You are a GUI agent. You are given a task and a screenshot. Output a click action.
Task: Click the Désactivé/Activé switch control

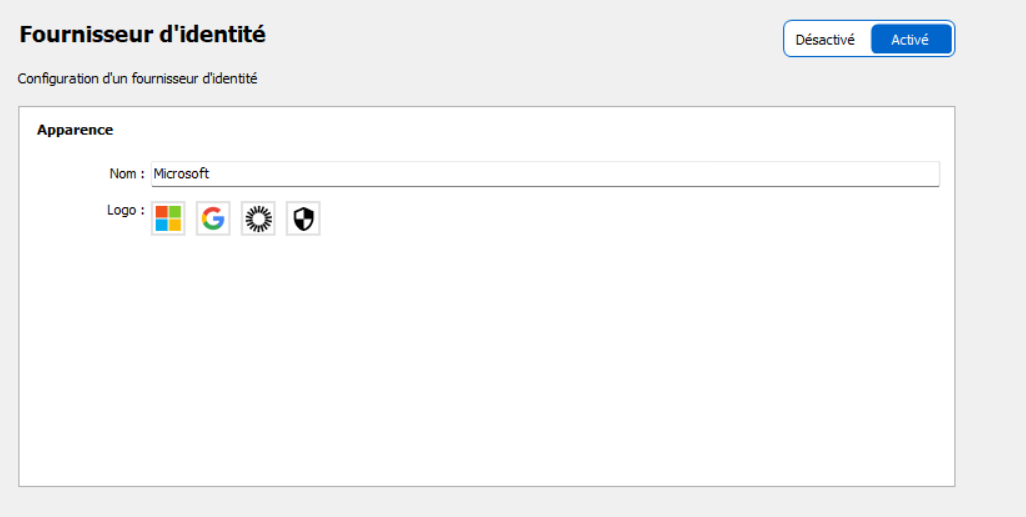[869, 39]
